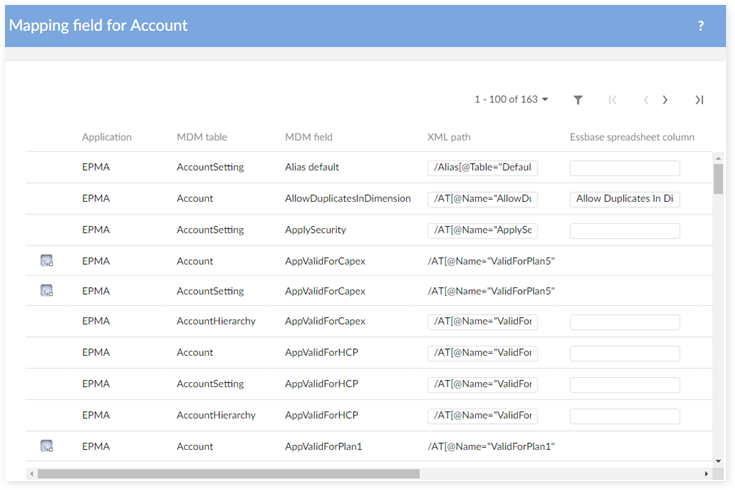Open the filter funnel icon

pyautogui.click(x=578, y=100)
